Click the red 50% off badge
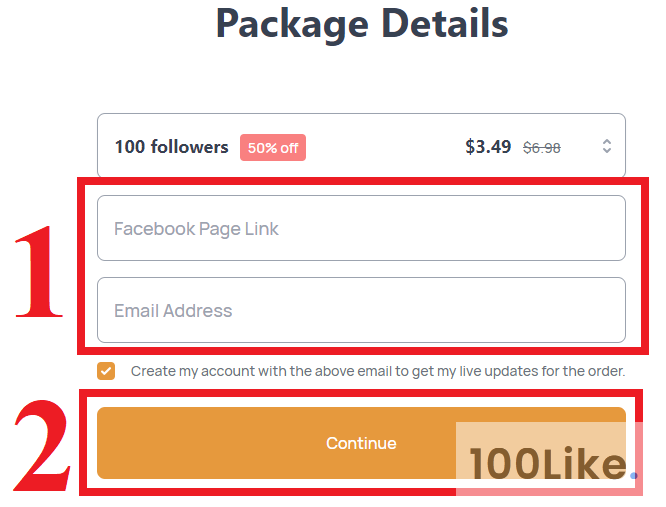The image size is (666, 507). click(273, 148)
